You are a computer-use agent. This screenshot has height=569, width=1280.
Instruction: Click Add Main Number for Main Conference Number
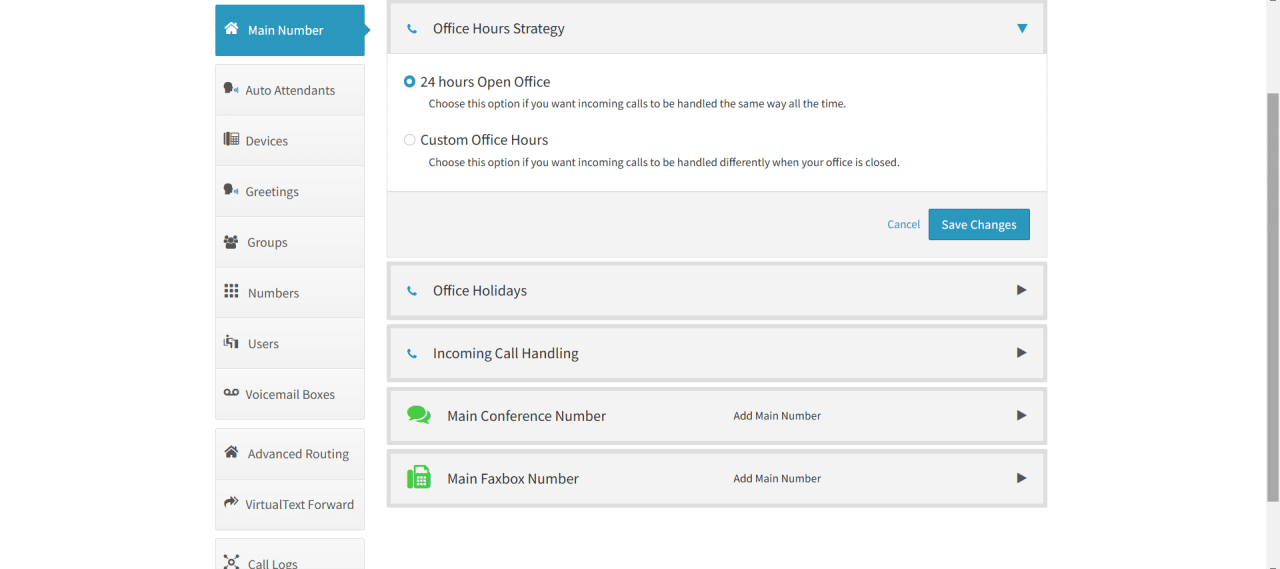(777, 416)
